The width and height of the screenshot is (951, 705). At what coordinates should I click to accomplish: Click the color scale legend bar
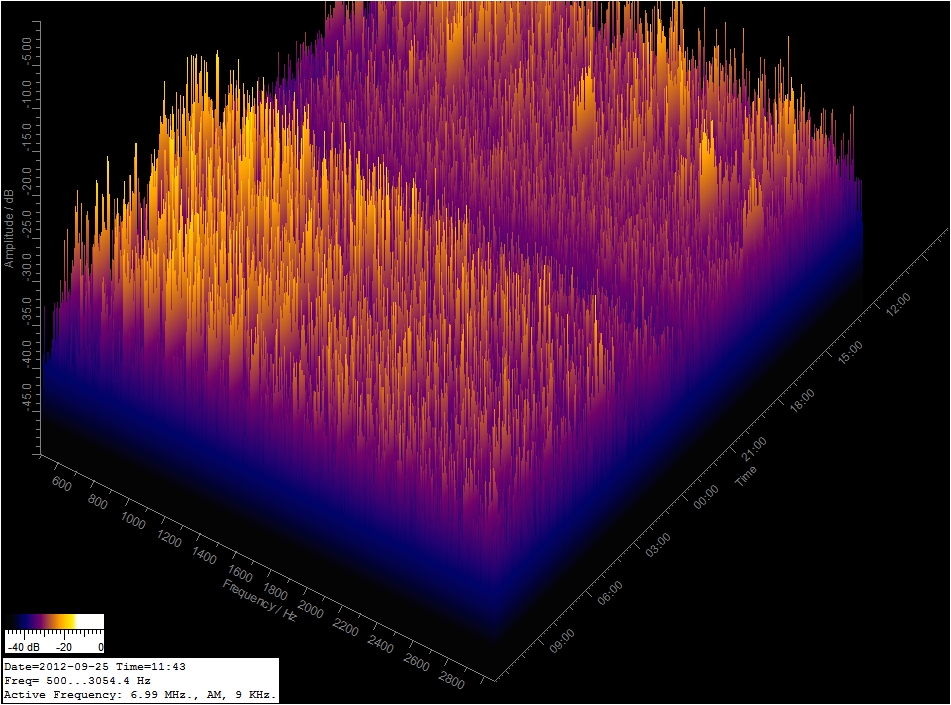coord(54,622)
